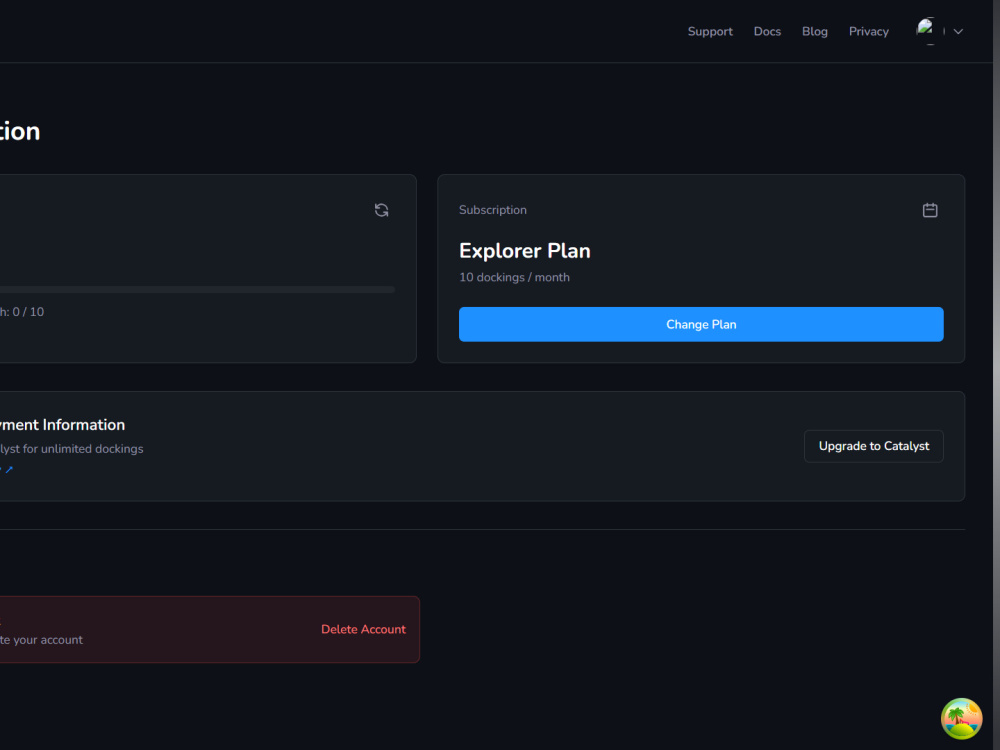
Task: Expand the account dropdown chevron
Action: click(x=958, y=31)
